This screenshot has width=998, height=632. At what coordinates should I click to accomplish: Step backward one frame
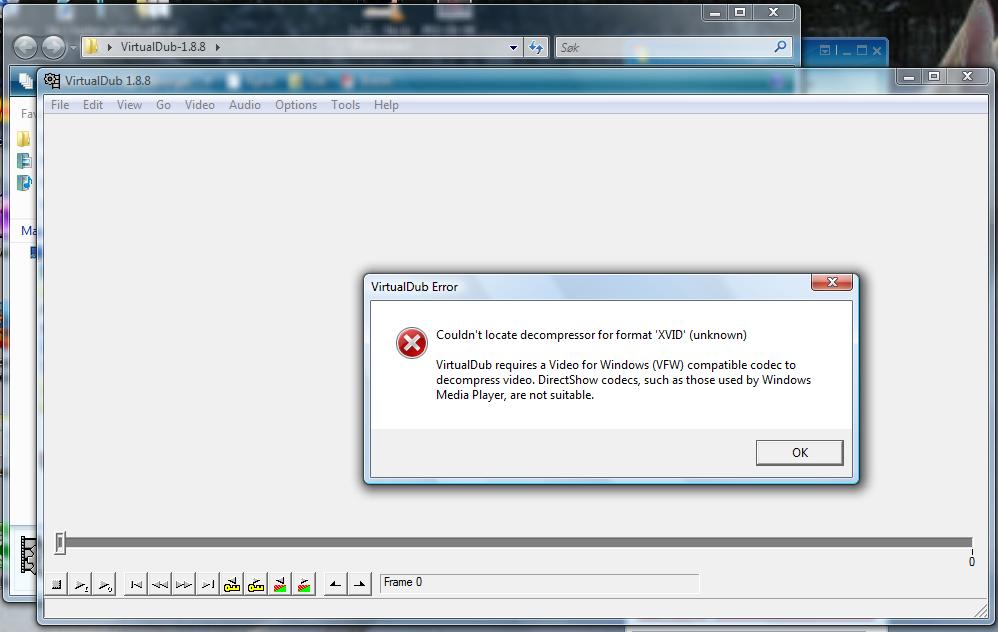click(160, 584)
